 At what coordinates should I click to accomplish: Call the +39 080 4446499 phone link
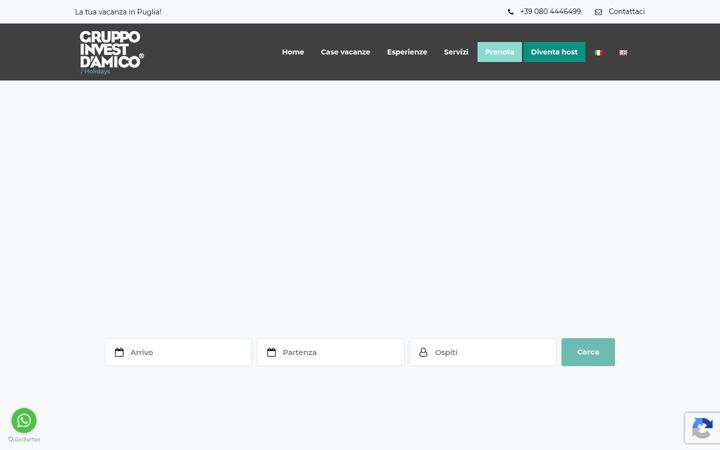click(x=550, y=11)
